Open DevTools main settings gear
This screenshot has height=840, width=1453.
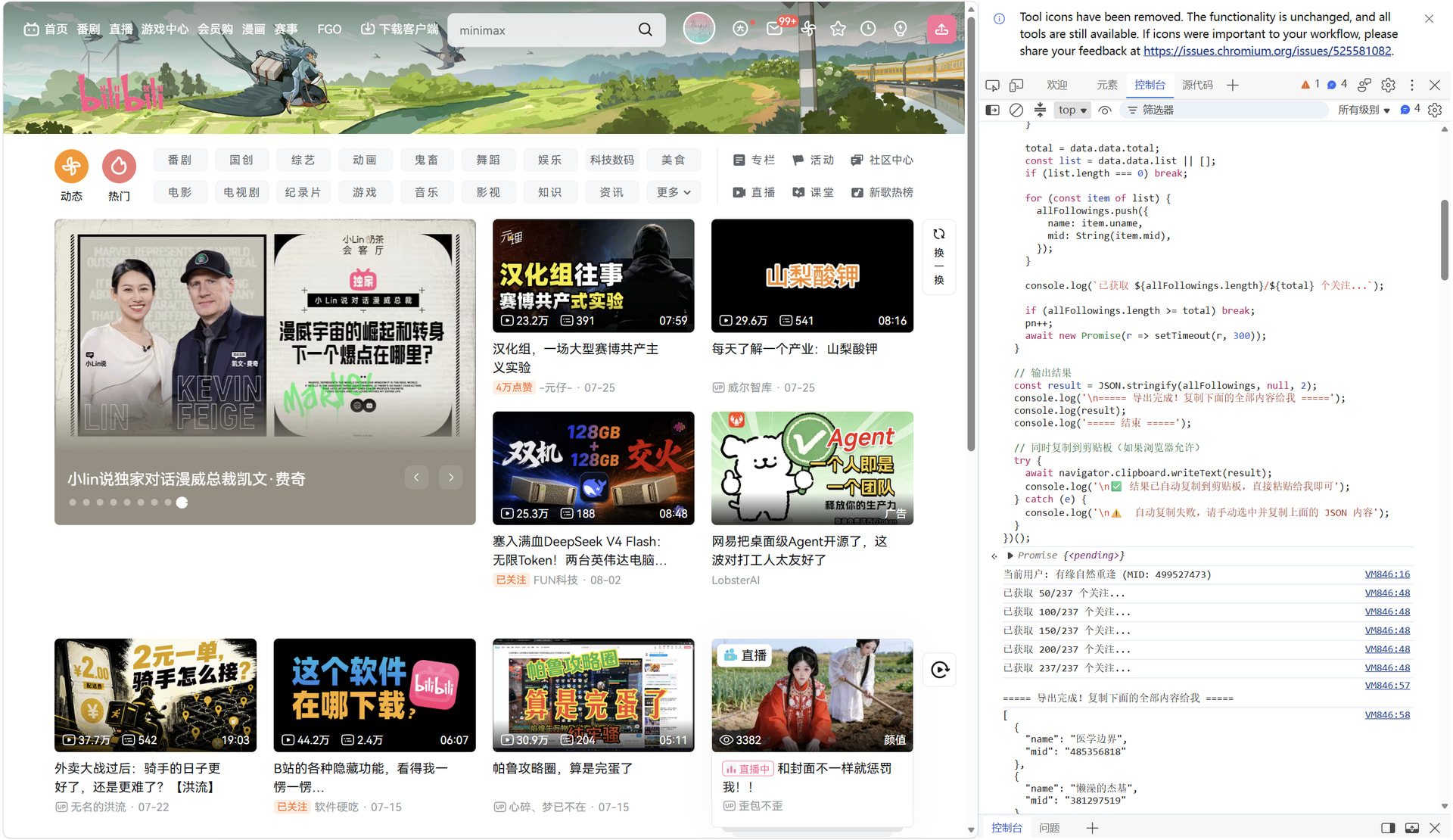(1388, 86)
